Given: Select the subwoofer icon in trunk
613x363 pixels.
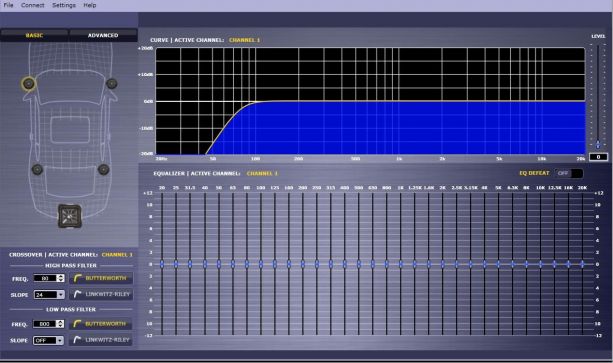Looking at the screenshot, I should [70, 216].
